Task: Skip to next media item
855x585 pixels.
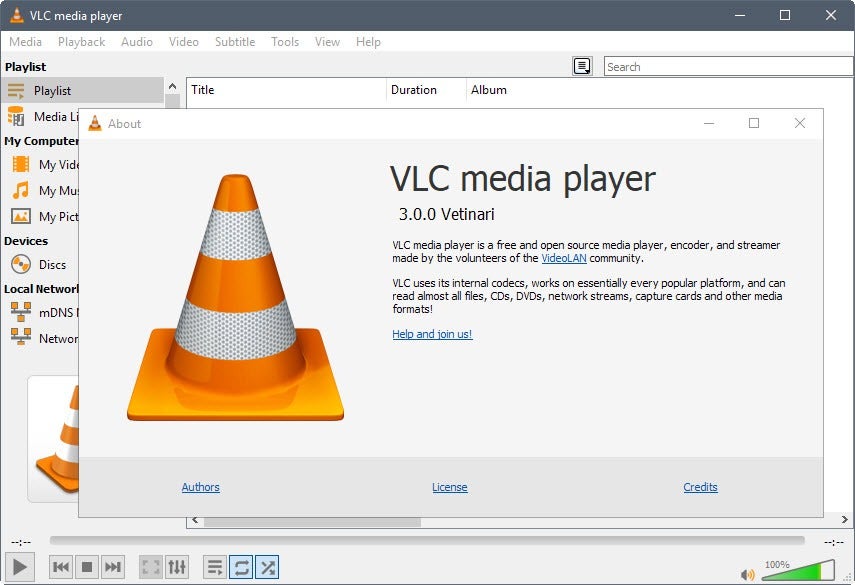Action: point(111,565)
